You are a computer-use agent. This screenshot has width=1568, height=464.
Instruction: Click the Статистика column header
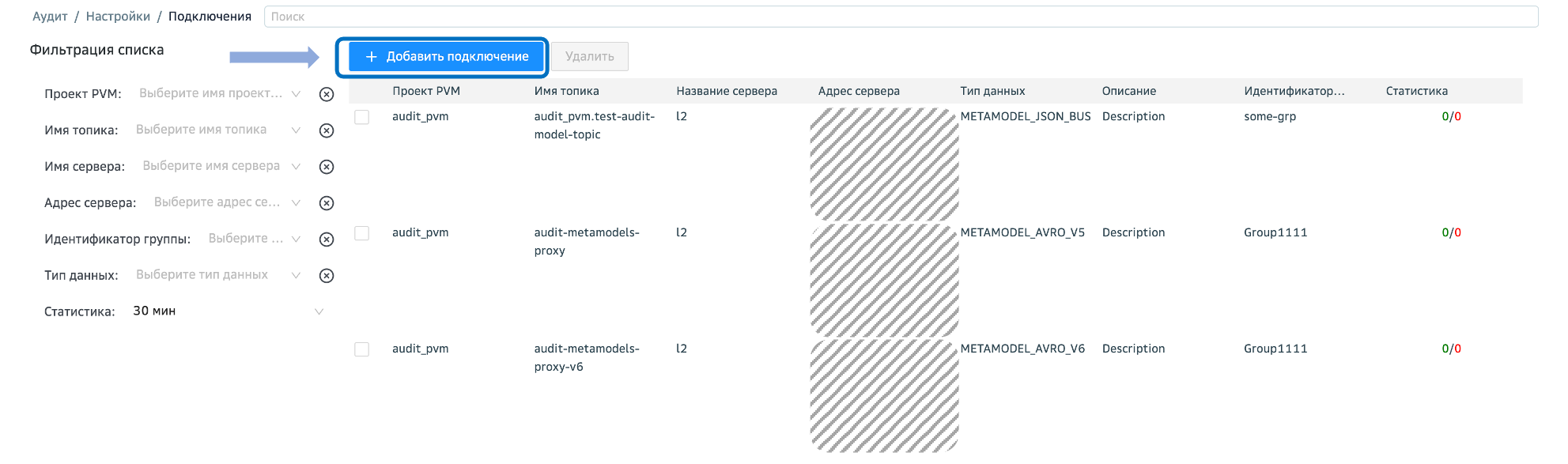pyautogui.click(x=1416, y=91)
